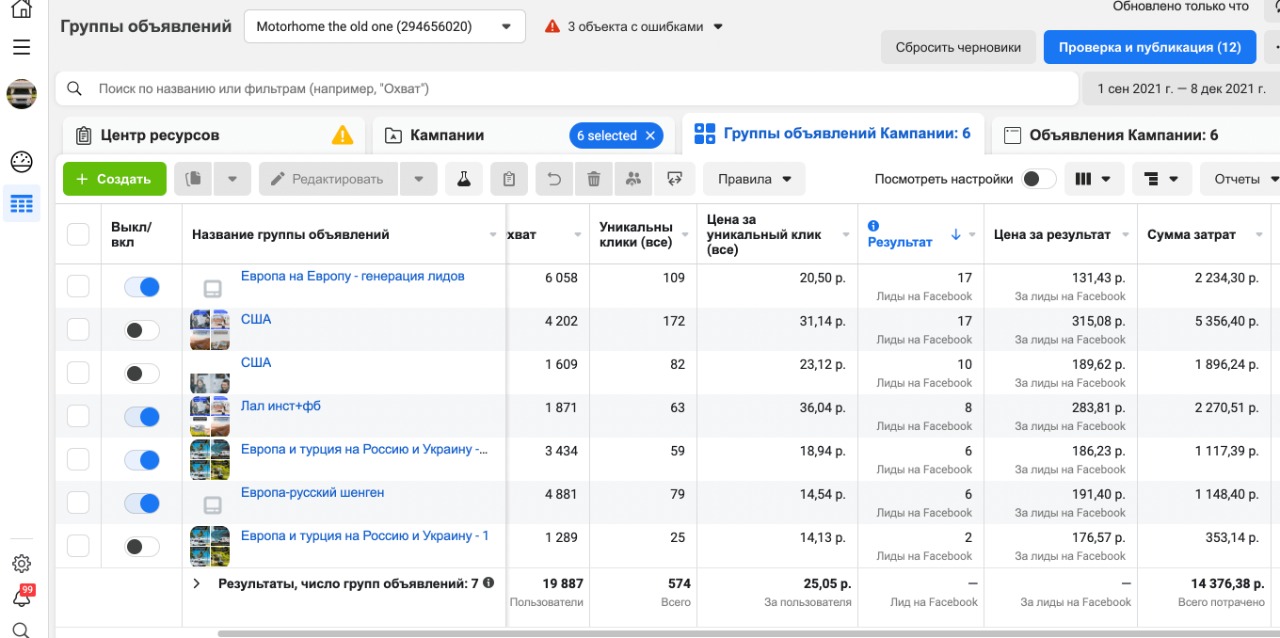Viewport: 1280px width, 638px height.
Task: Click the clipboard icon in toolbar
Action: (x=509, y=179)
